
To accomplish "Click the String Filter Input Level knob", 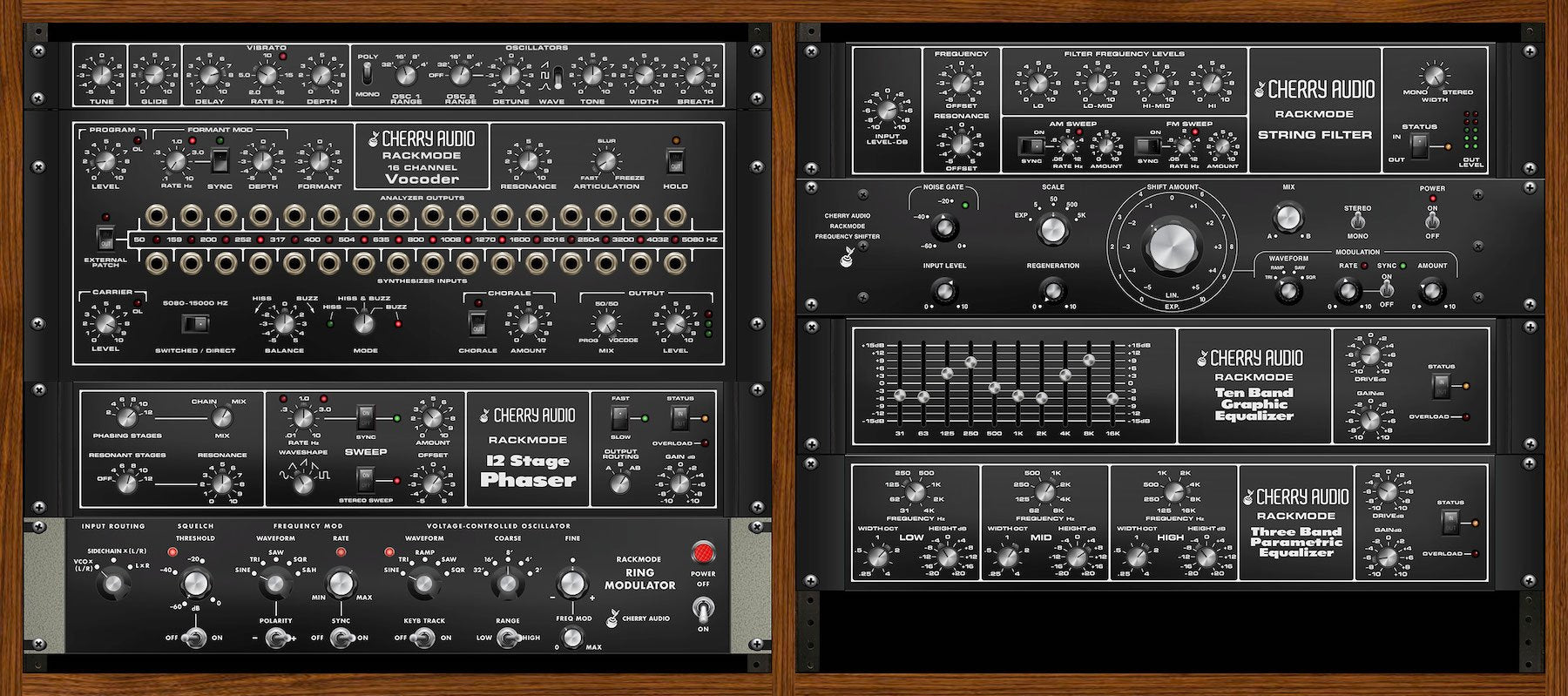I will [x=887, y=111].
